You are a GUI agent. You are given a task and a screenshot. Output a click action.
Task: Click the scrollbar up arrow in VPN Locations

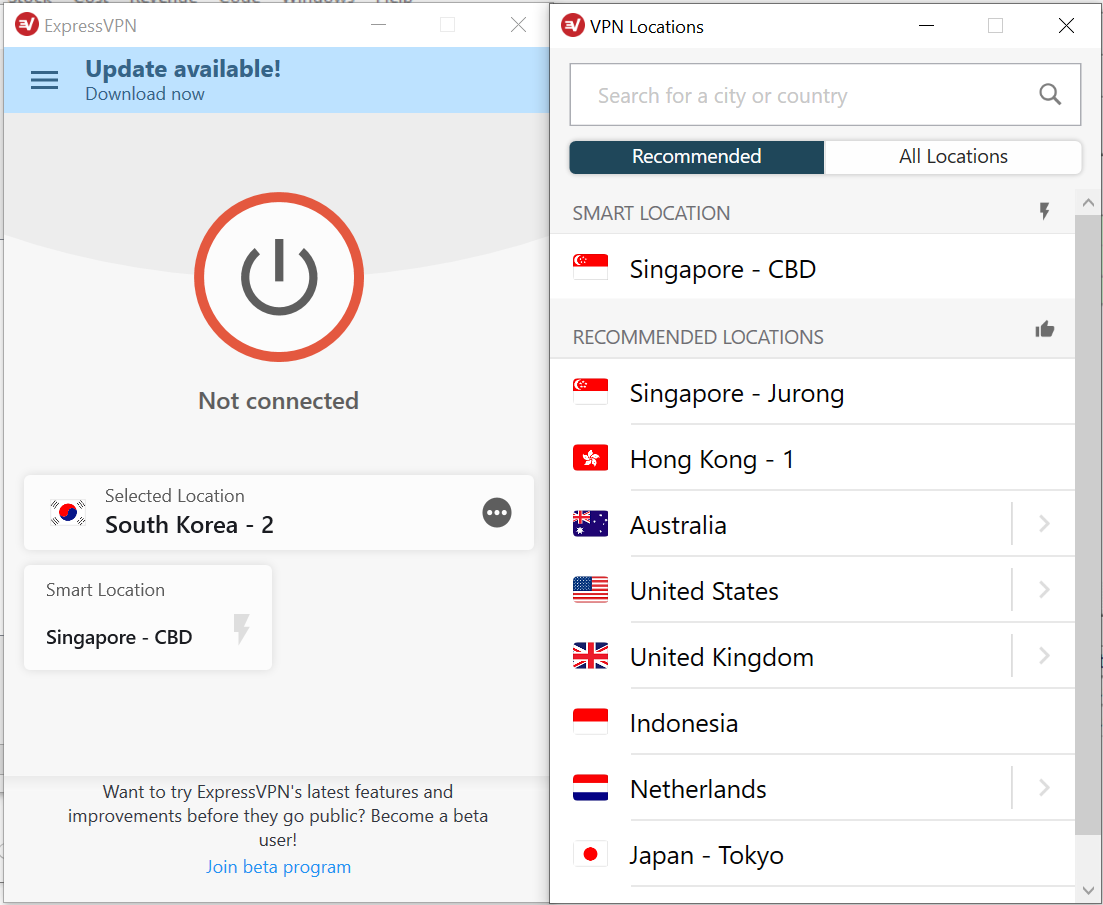(x=1088, y=203)
